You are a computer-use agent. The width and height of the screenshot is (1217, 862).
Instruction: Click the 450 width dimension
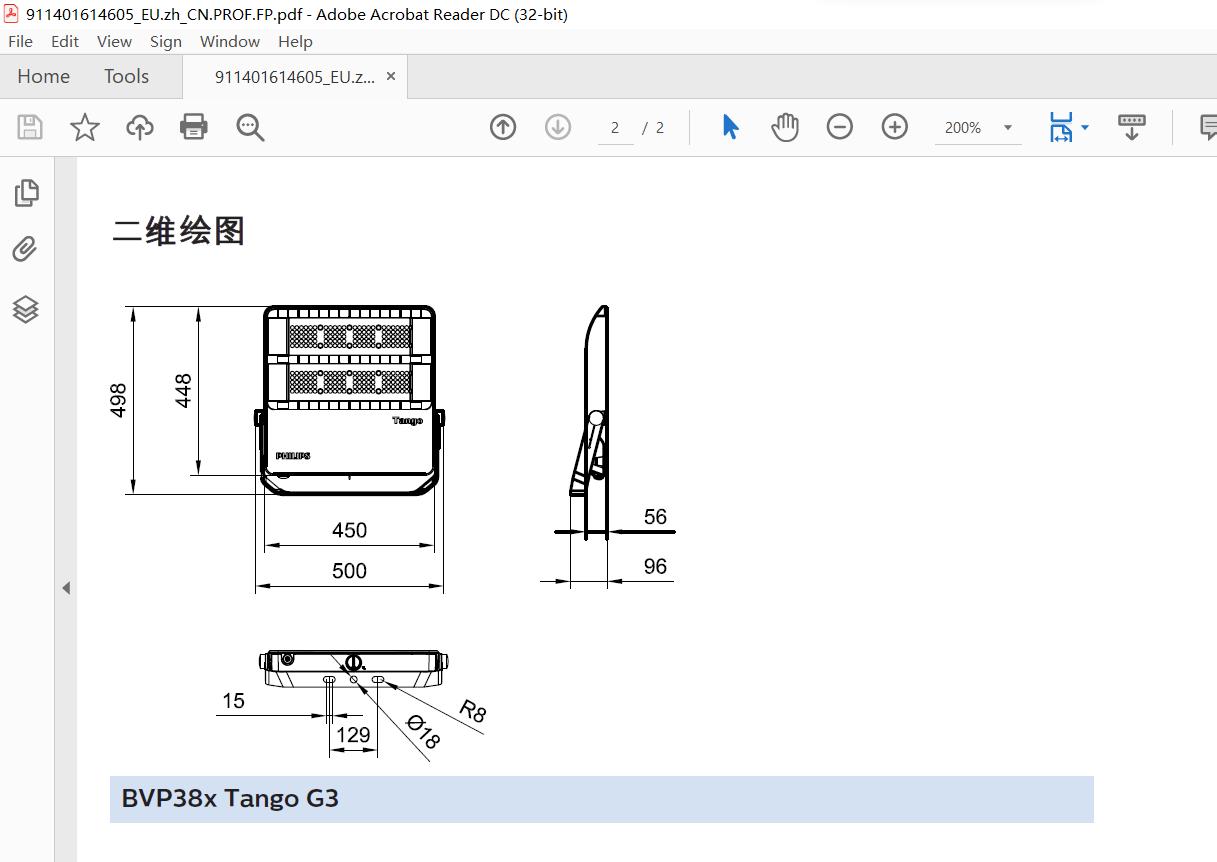pos(350,530)
